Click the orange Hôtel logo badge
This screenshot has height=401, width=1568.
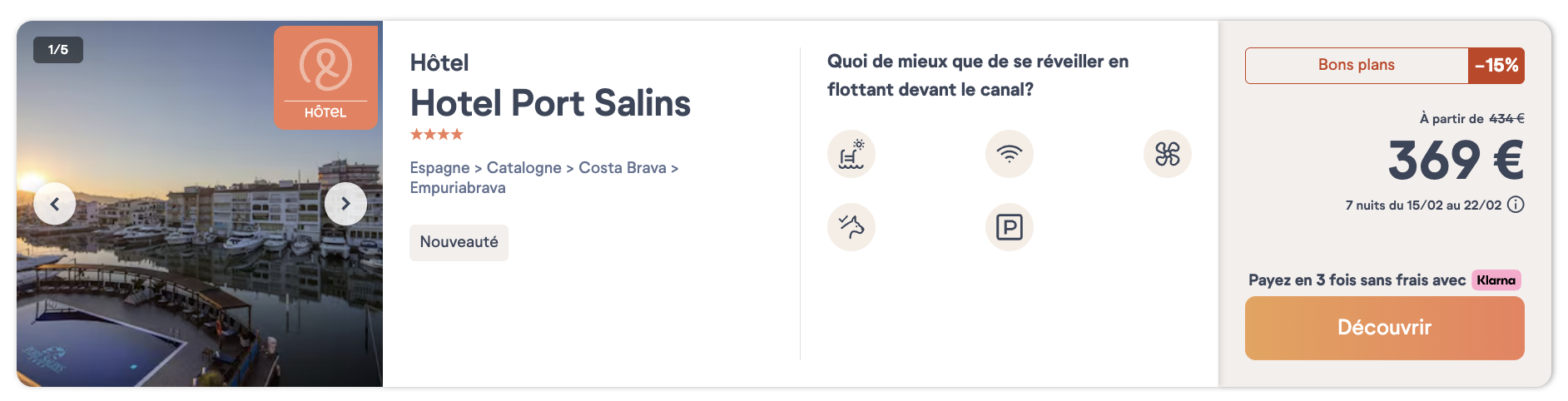point(325,77)
